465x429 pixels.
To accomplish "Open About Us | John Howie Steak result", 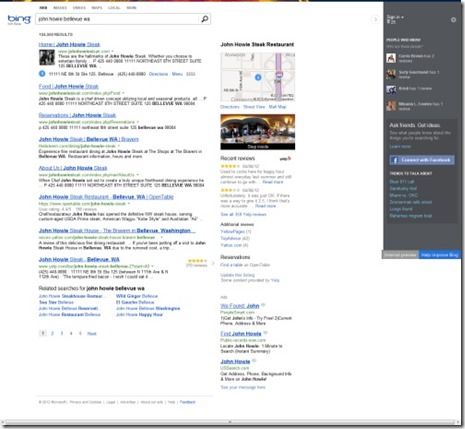I will click(73, 168).
